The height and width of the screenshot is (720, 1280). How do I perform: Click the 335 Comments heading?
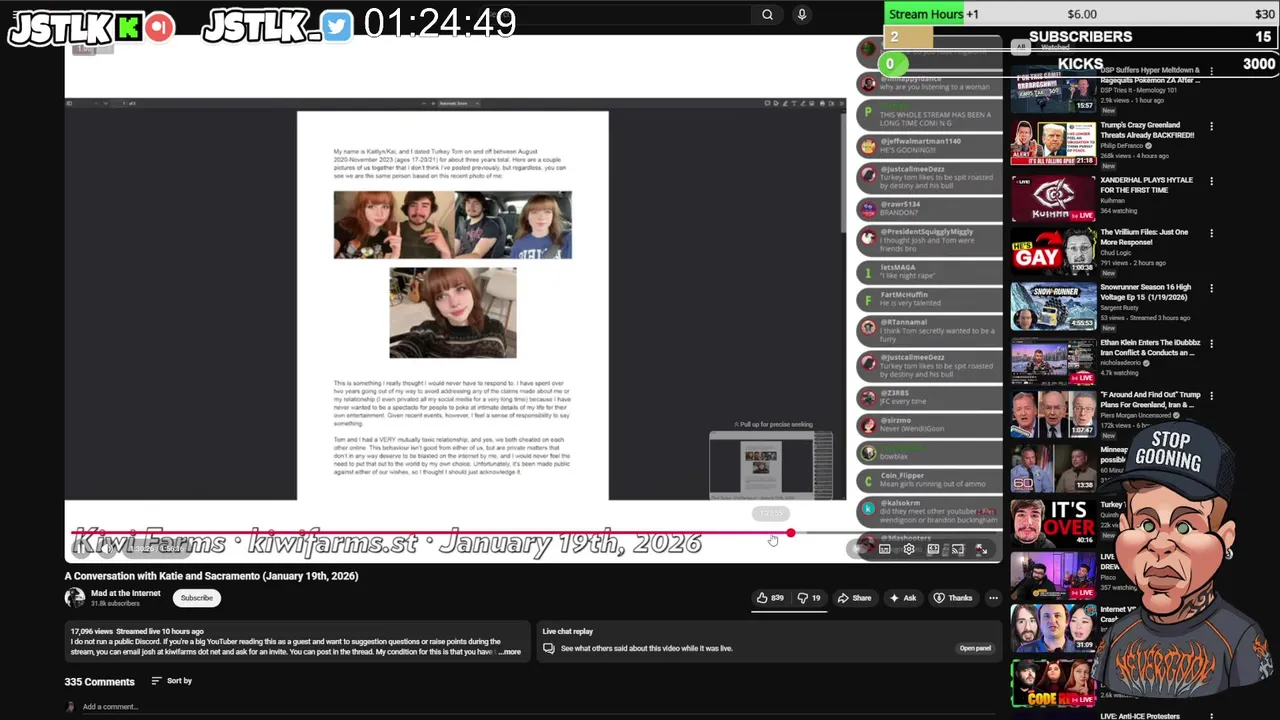point(99,682)
